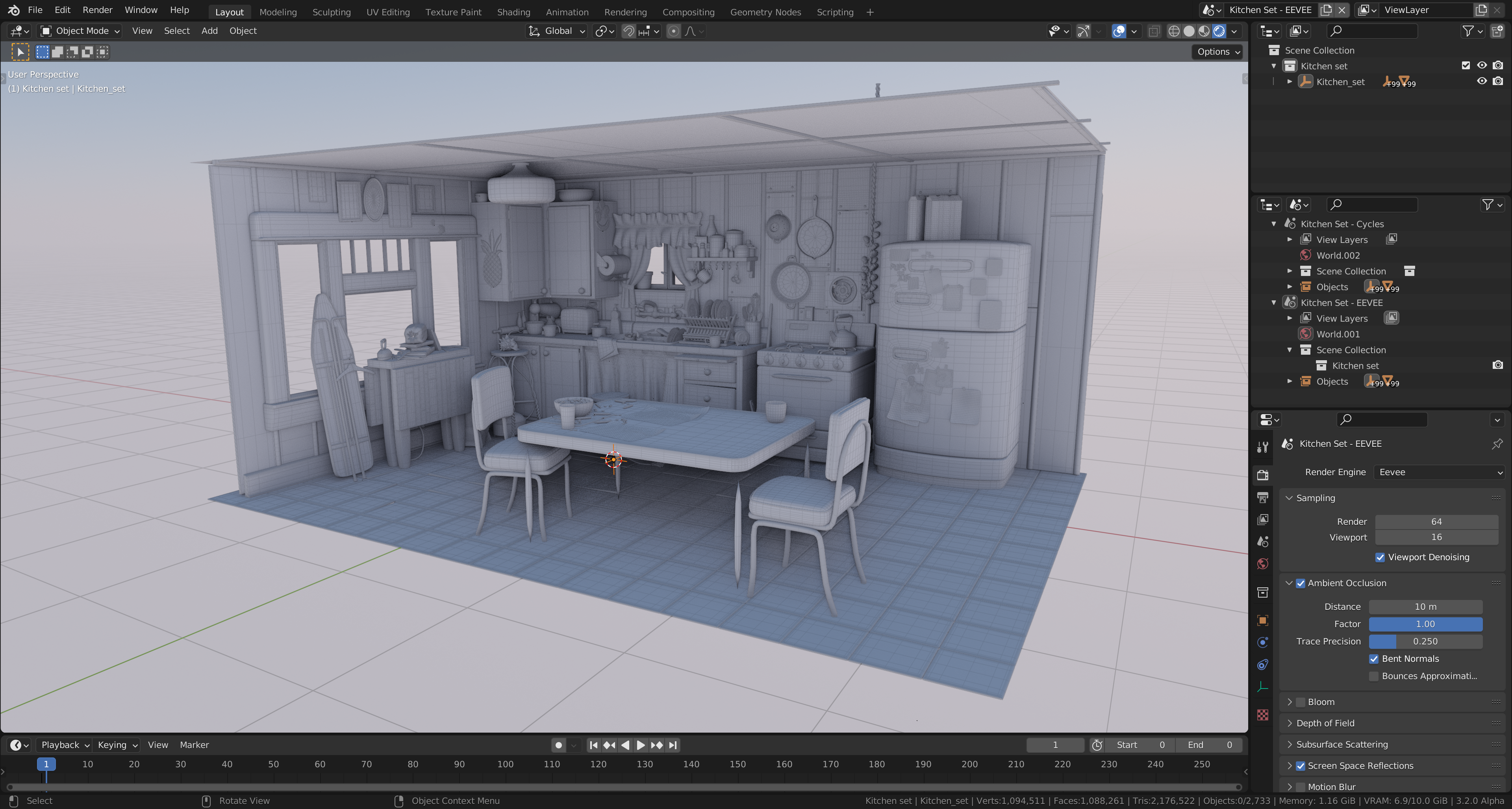
Task: Play the animation forward
Action: coord(641,745)
